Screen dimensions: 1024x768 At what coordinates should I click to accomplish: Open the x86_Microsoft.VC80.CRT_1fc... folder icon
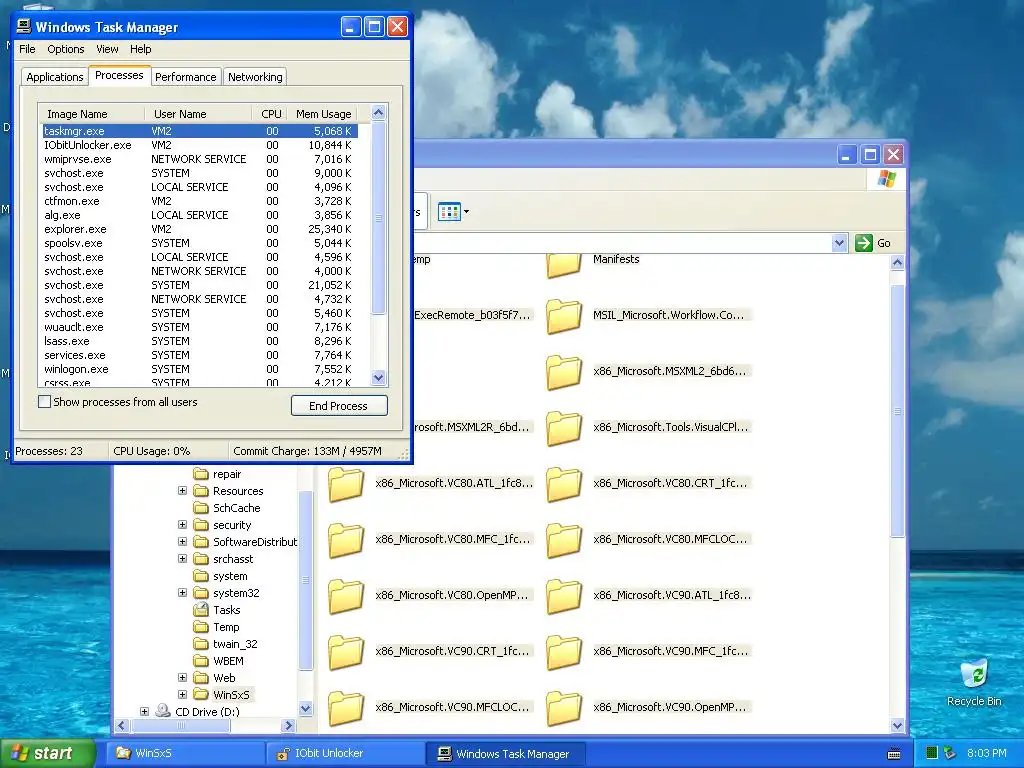[564, 485]
